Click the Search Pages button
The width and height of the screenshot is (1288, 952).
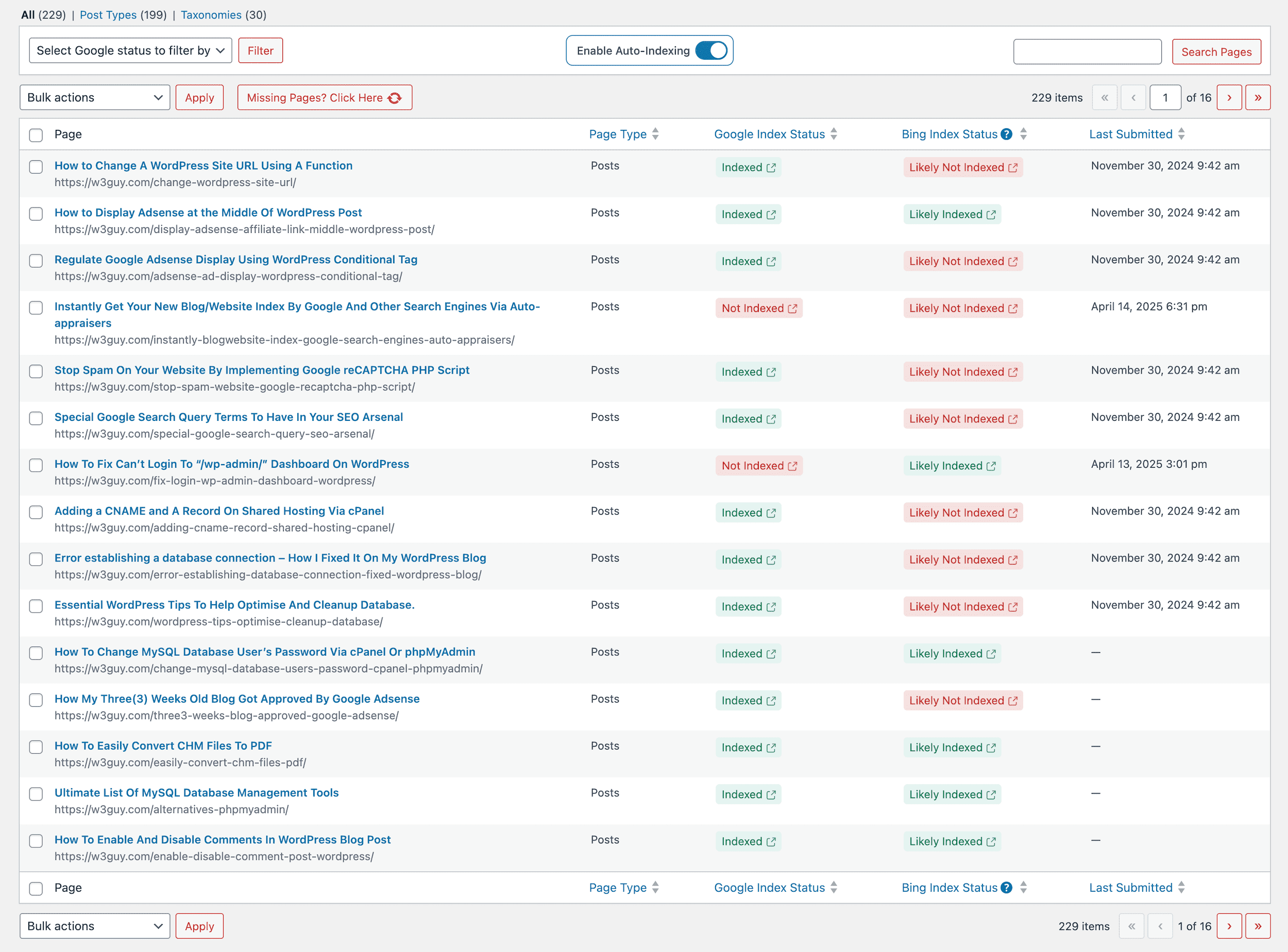[x=1216, y=52]
